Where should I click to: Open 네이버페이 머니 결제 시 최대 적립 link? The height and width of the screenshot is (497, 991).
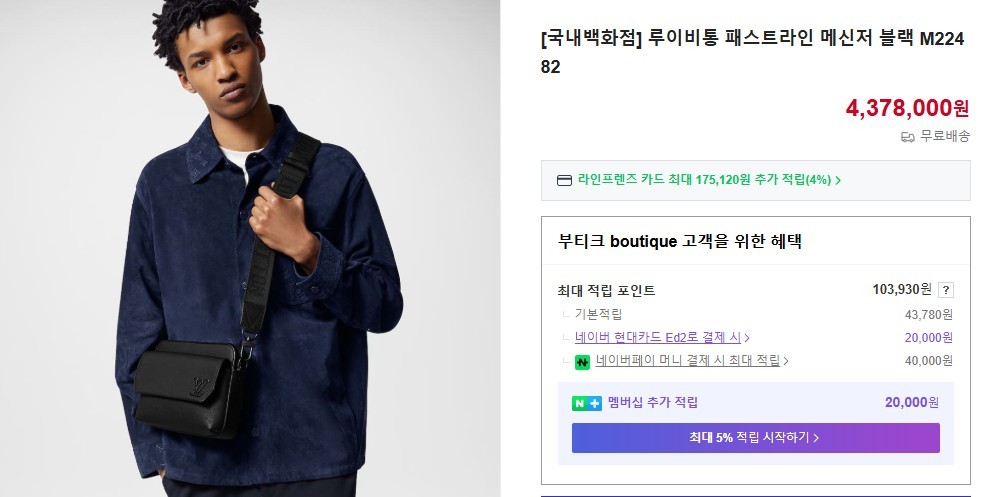point(687,361)
